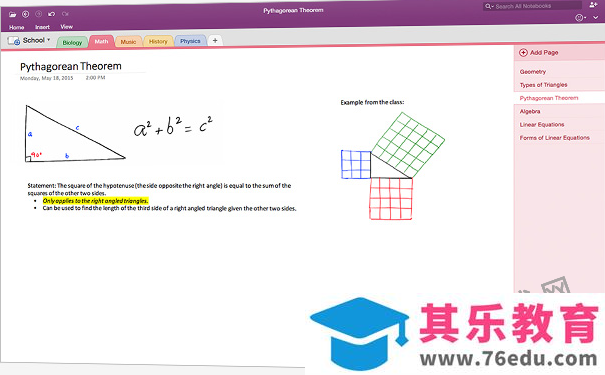Click the share notebook person icon
The height and width of the screenshot is (375, 605).
click(x=593, y=5)
